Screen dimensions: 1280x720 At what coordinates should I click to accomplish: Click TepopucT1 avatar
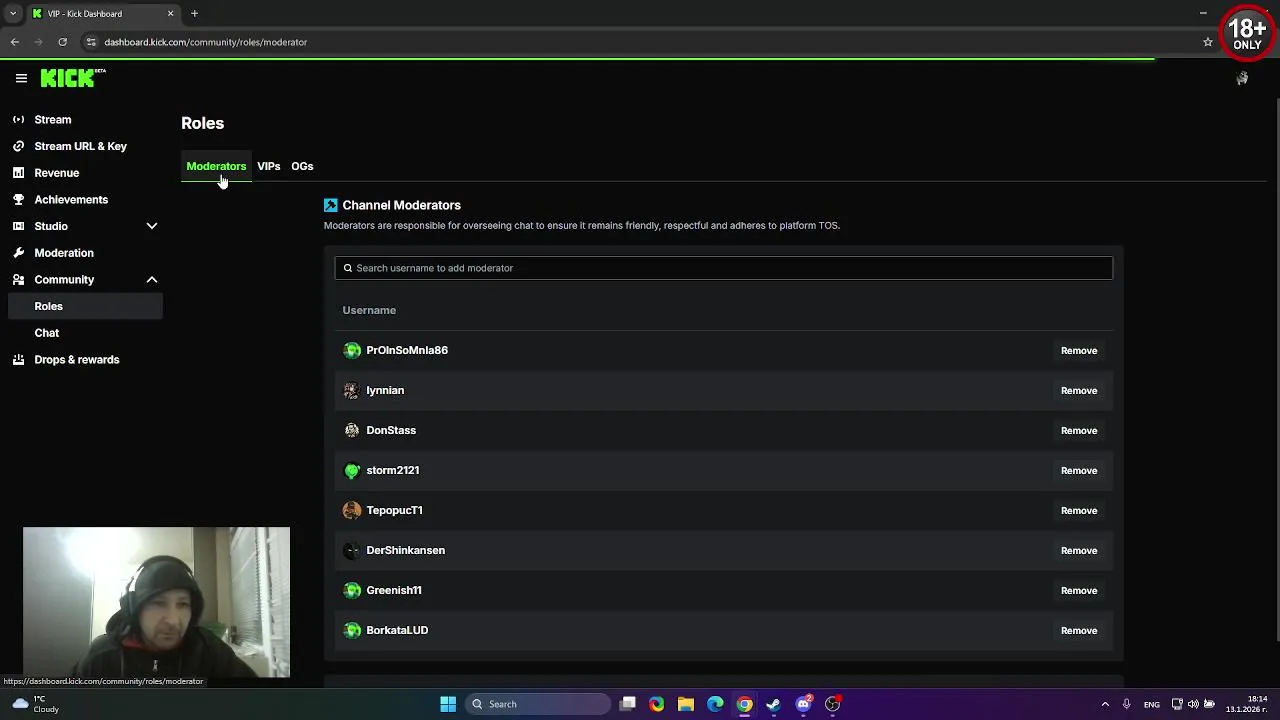tap(352, 510)
